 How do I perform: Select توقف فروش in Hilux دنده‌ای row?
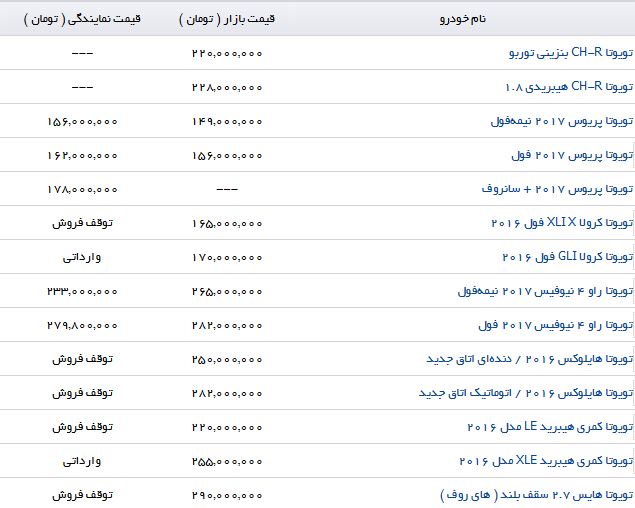point(82,359)
